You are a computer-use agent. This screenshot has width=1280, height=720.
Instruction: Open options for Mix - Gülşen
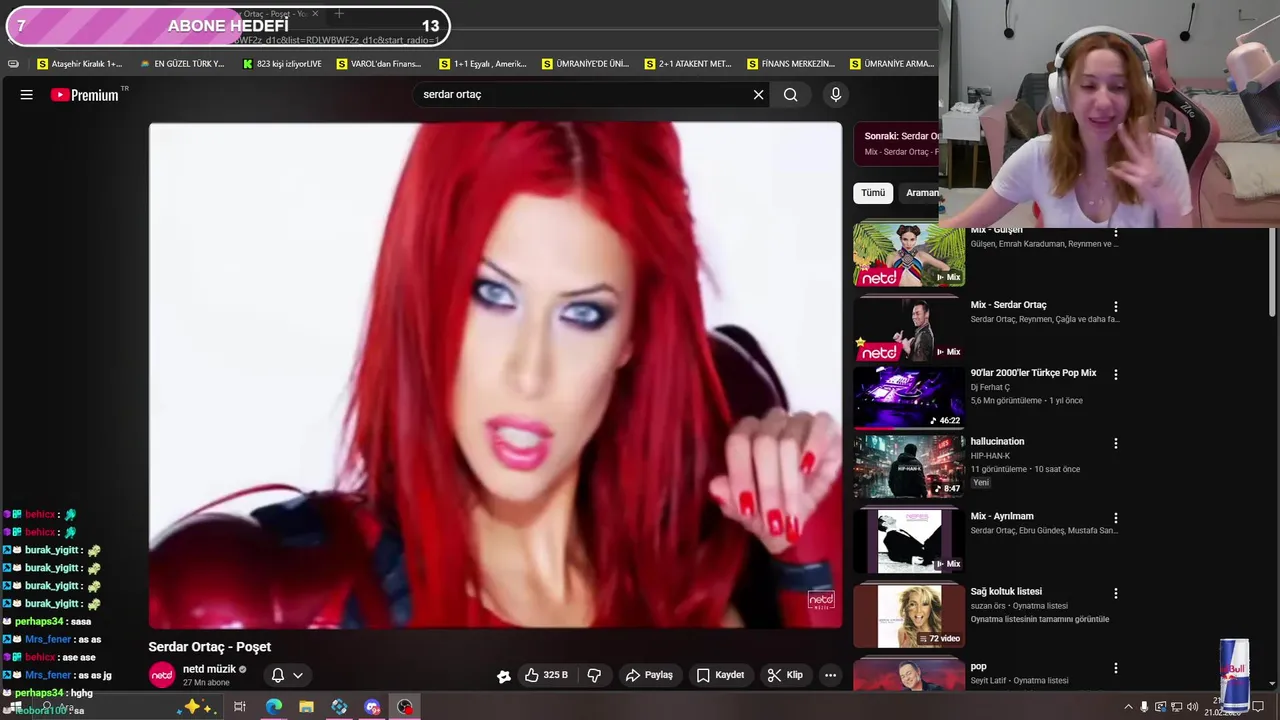(1116, 232)
